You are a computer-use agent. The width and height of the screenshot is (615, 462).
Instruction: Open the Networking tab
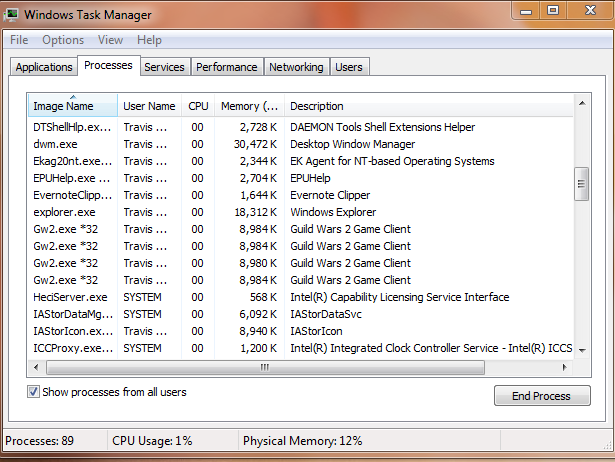(x=296, y=67)
